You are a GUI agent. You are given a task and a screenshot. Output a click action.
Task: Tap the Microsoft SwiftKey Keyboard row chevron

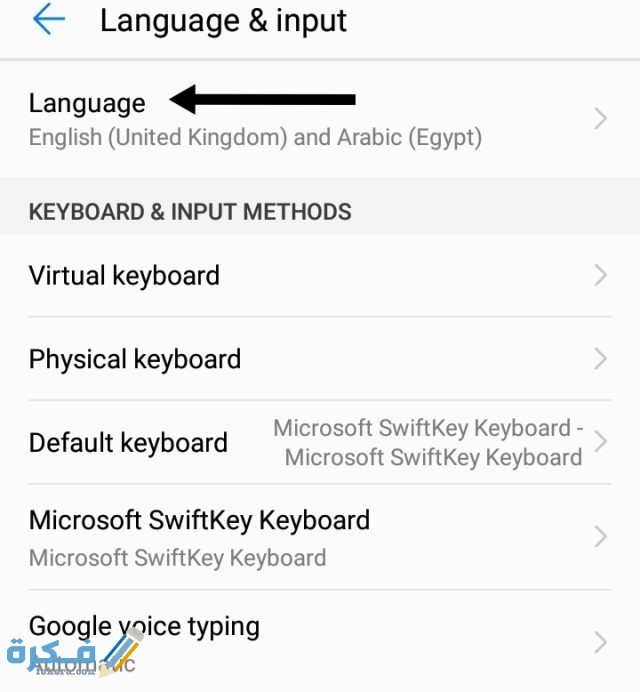[x=600, y=537]
